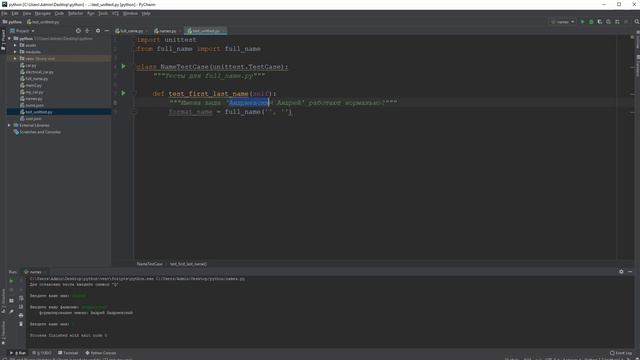Screen dimensions: 640x360
Task: Collapse the python root project folder
Action: 9,38
